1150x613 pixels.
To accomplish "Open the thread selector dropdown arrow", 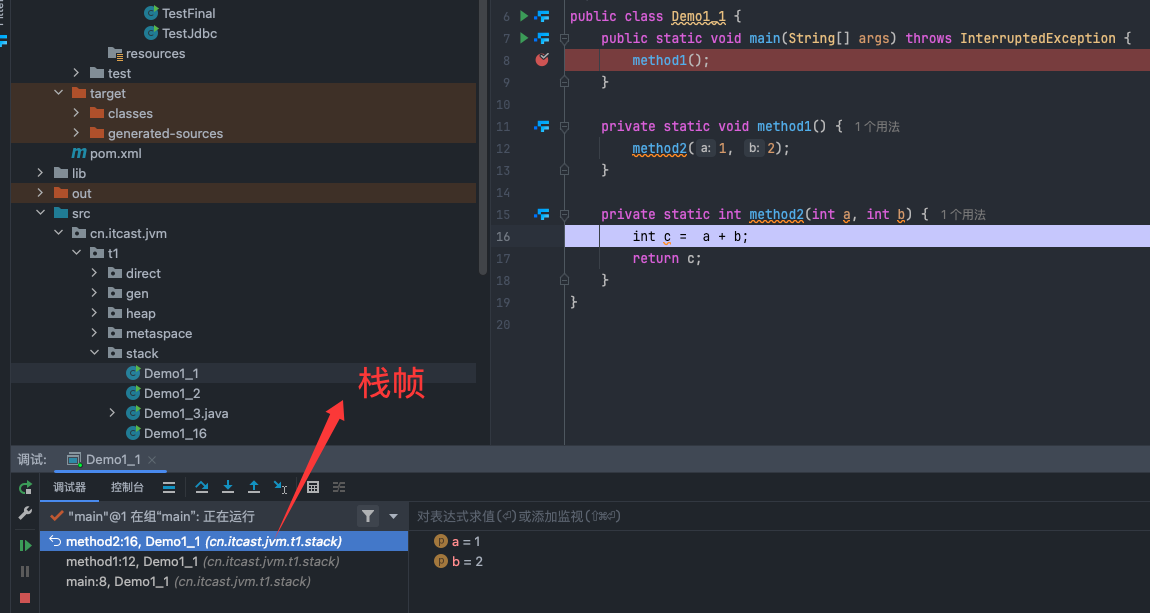I will (x=394, y=516).
